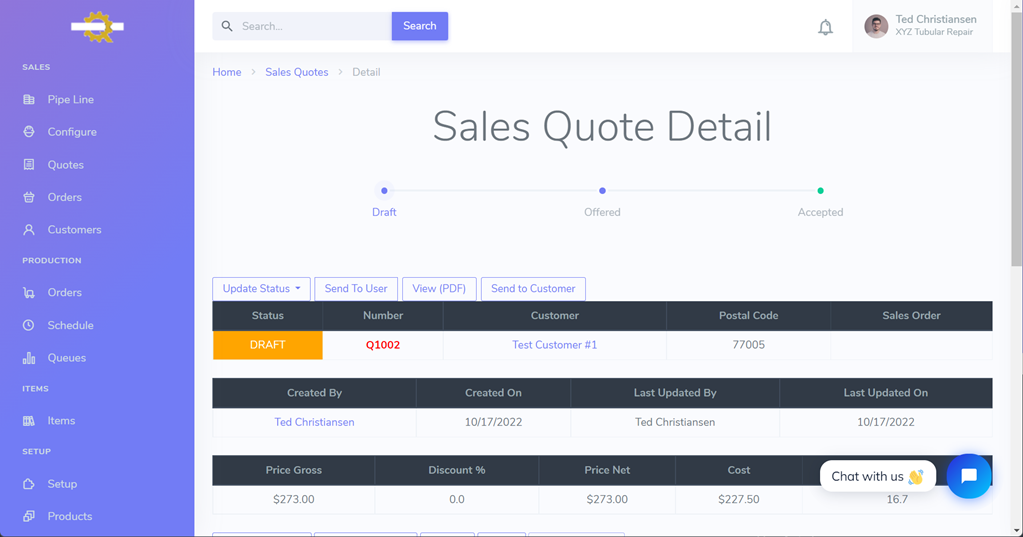Open Test Customer #1 link
The width and height of the screenshot is (1023, 537).
point(554,345)
